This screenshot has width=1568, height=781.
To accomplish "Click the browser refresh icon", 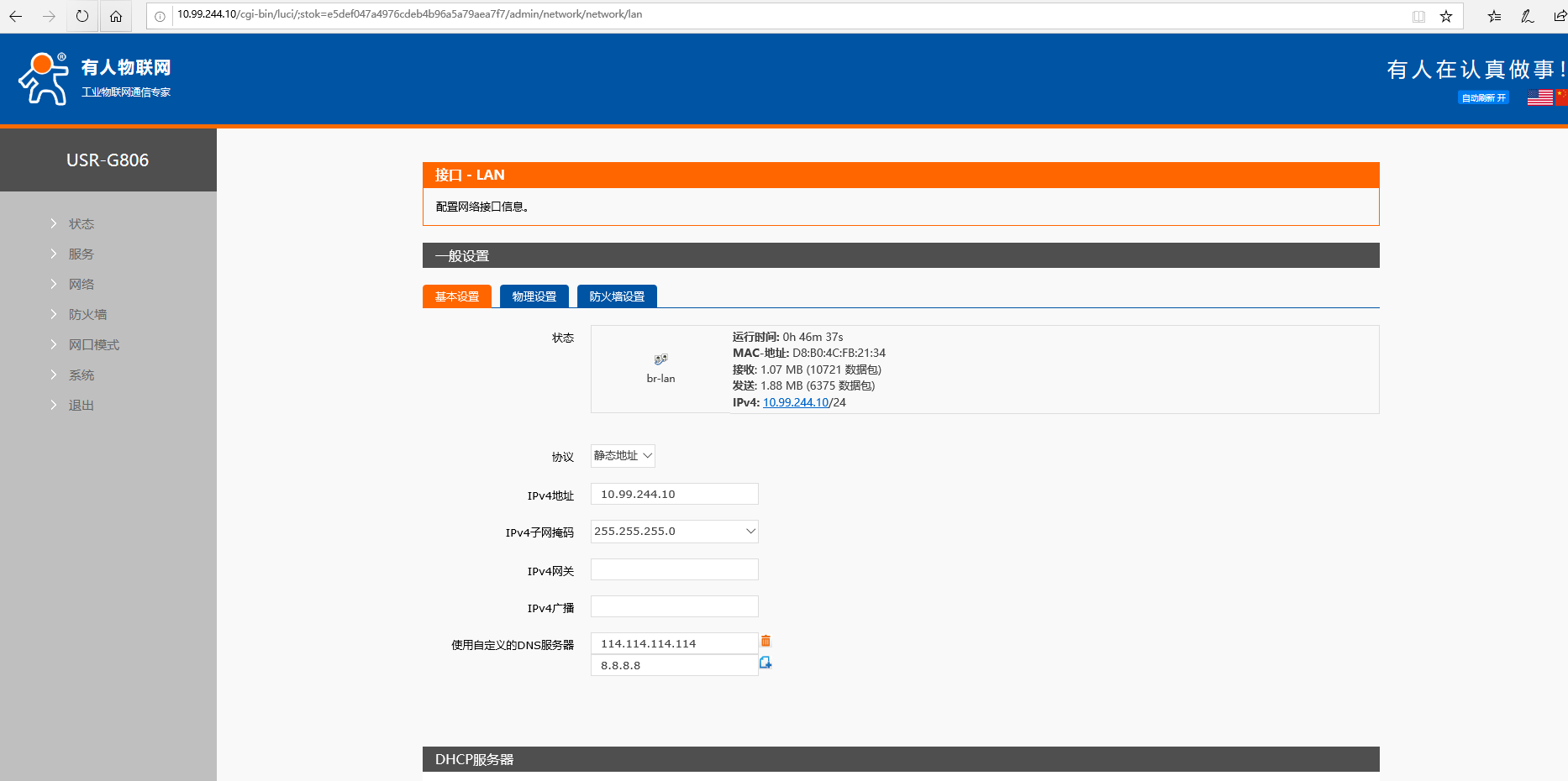I will (x=82, y=16).
